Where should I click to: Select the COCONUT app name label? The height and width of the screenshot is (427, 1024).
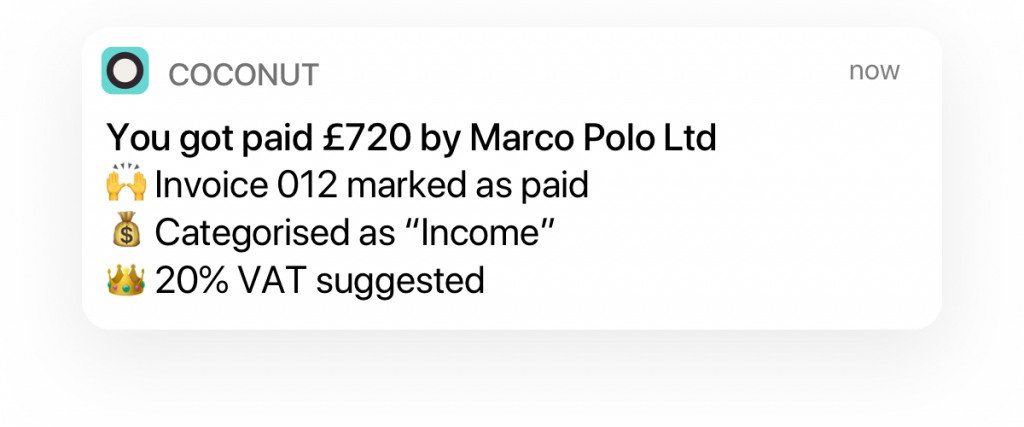(x=244, y=75)
